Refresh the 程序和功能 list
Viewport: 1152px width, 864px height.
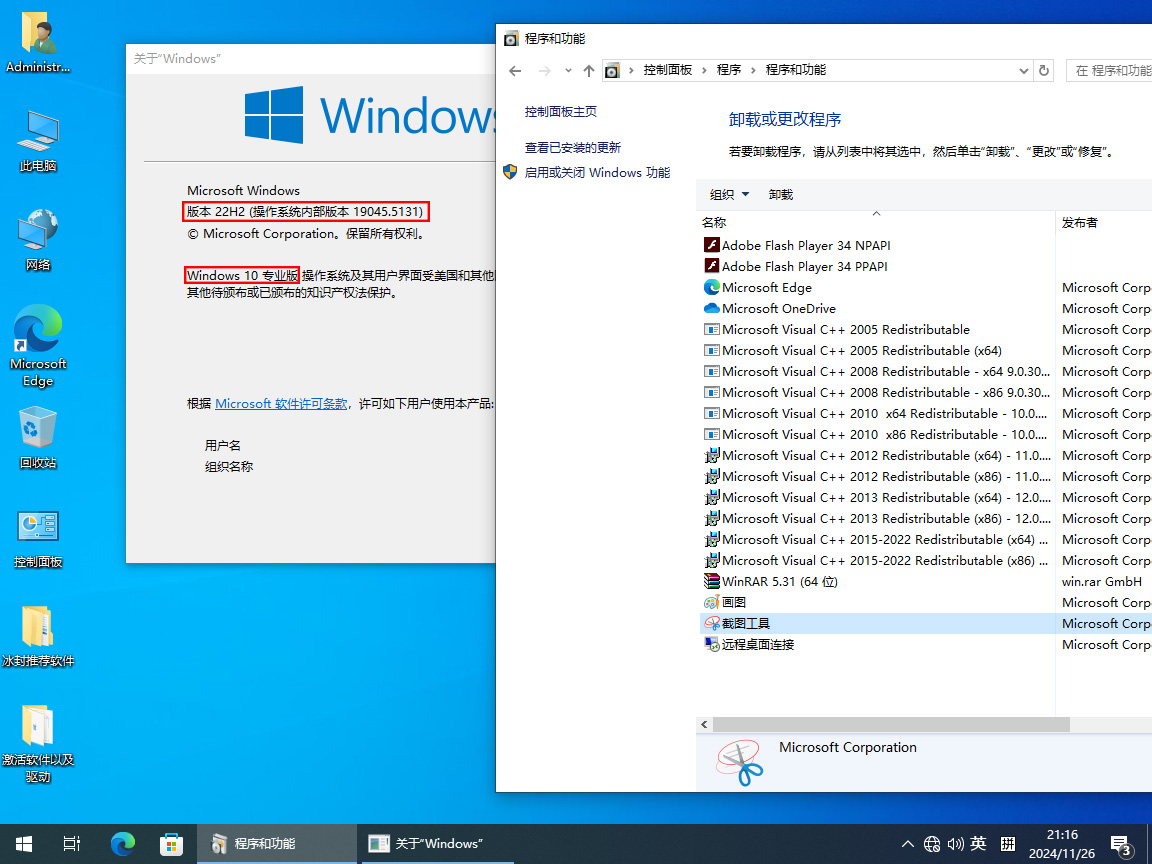tap(1043, 71)
